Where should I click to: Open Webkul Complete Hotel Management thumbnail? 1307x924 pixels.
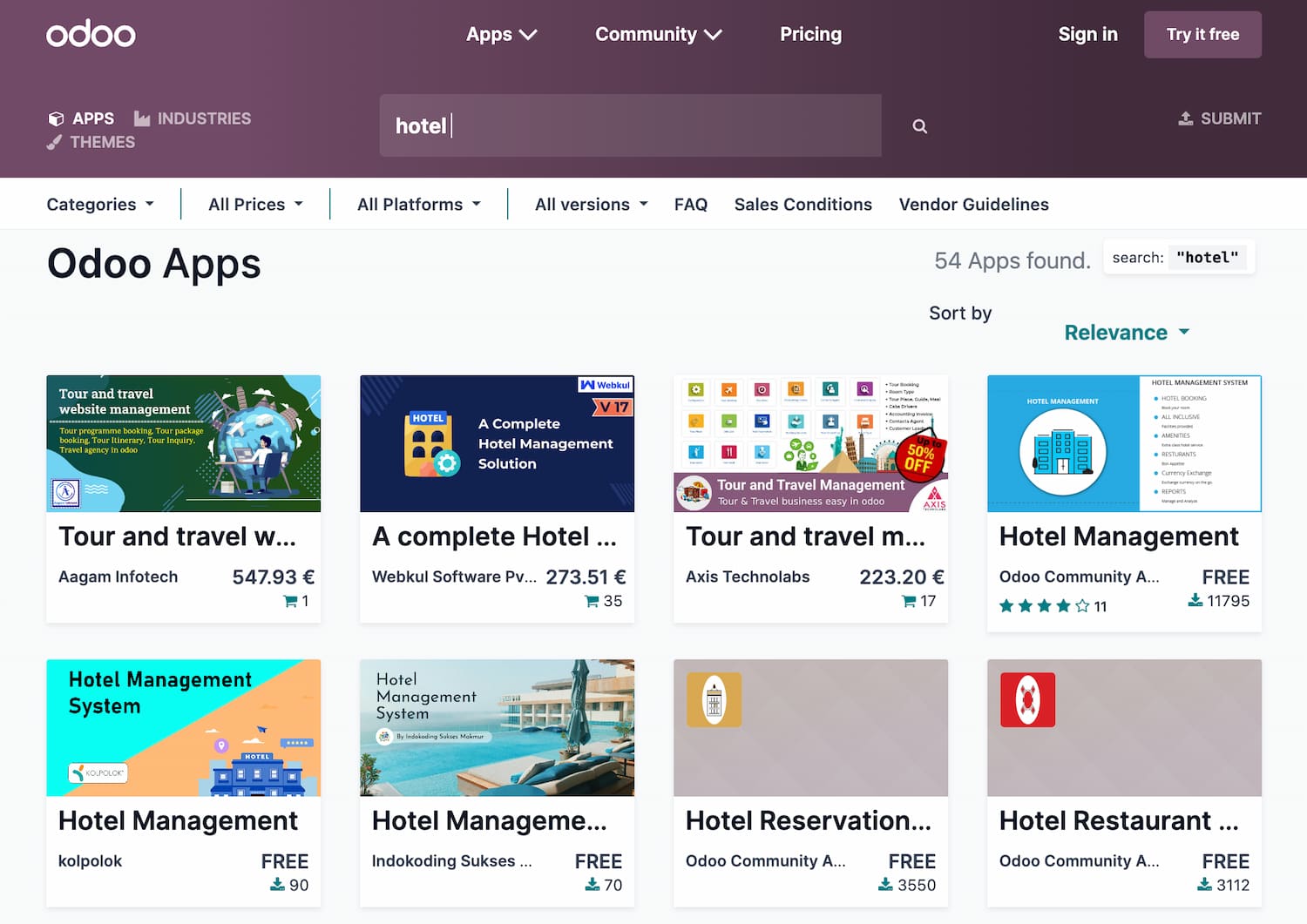(x=498, y=443)
